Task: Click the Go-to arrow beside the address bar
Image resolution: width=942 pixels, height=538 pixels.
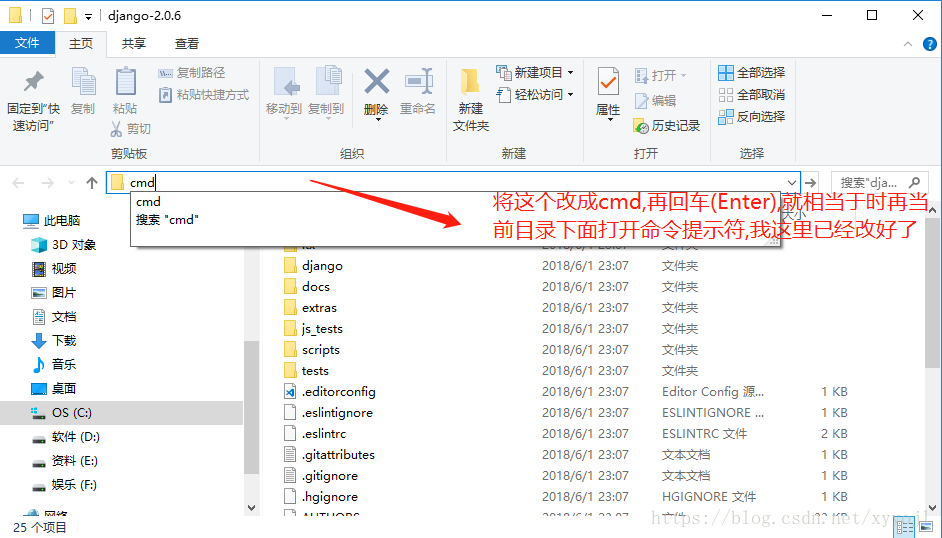Action: point(811,183)
